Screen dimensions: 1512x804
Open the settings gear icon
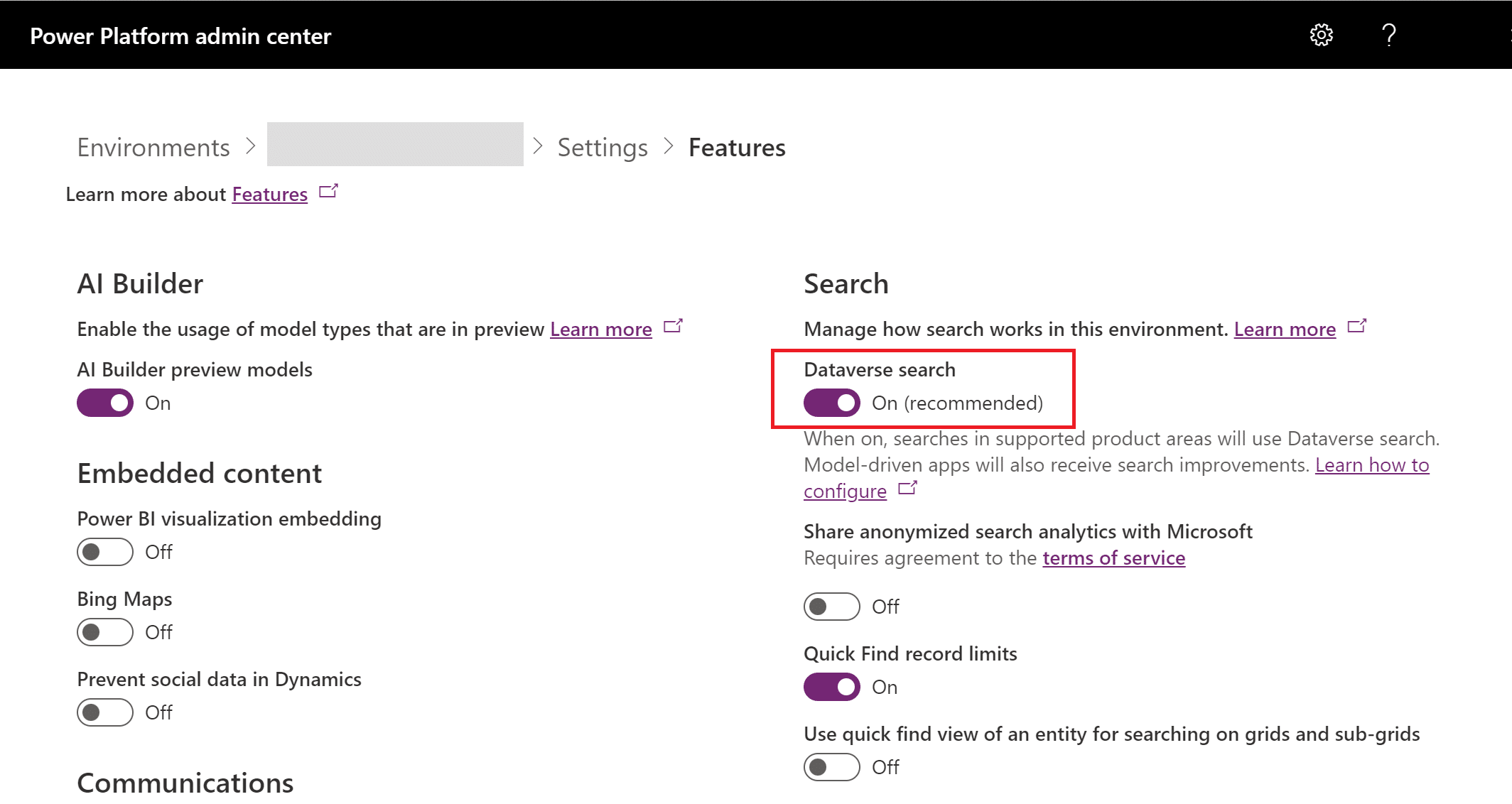(1321, 35)
